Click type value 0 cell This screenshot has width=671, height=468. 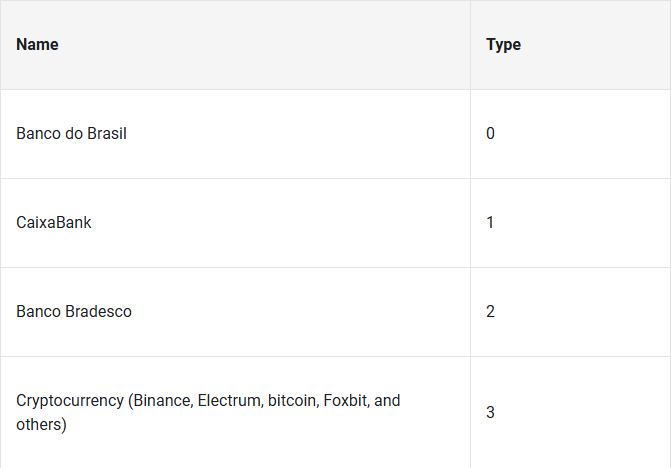pyautogui.click(x=570, y=134)
